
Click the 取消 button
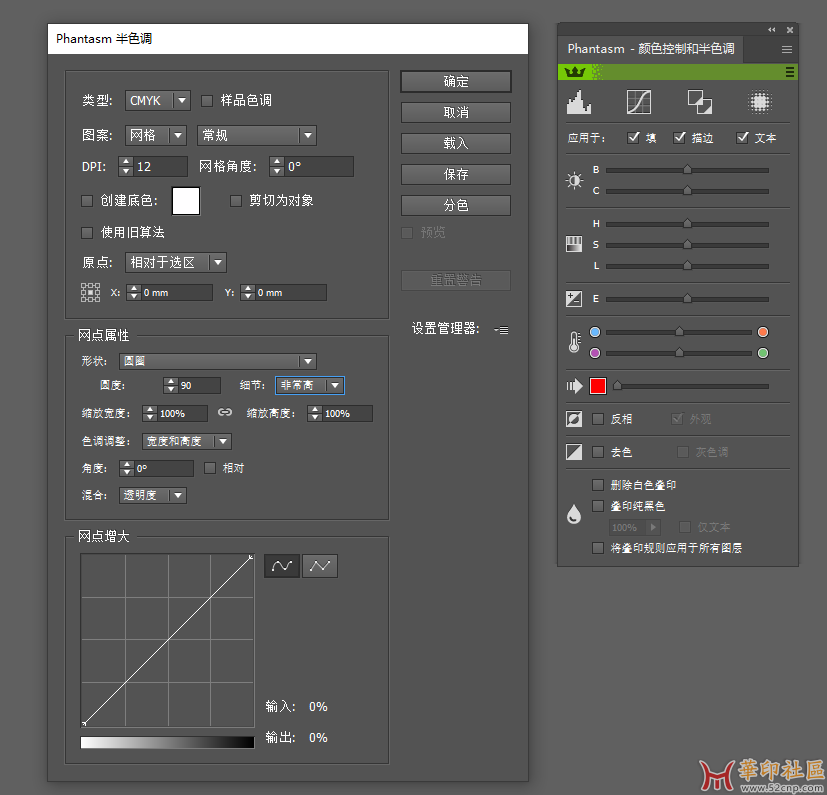pos(456,112)
